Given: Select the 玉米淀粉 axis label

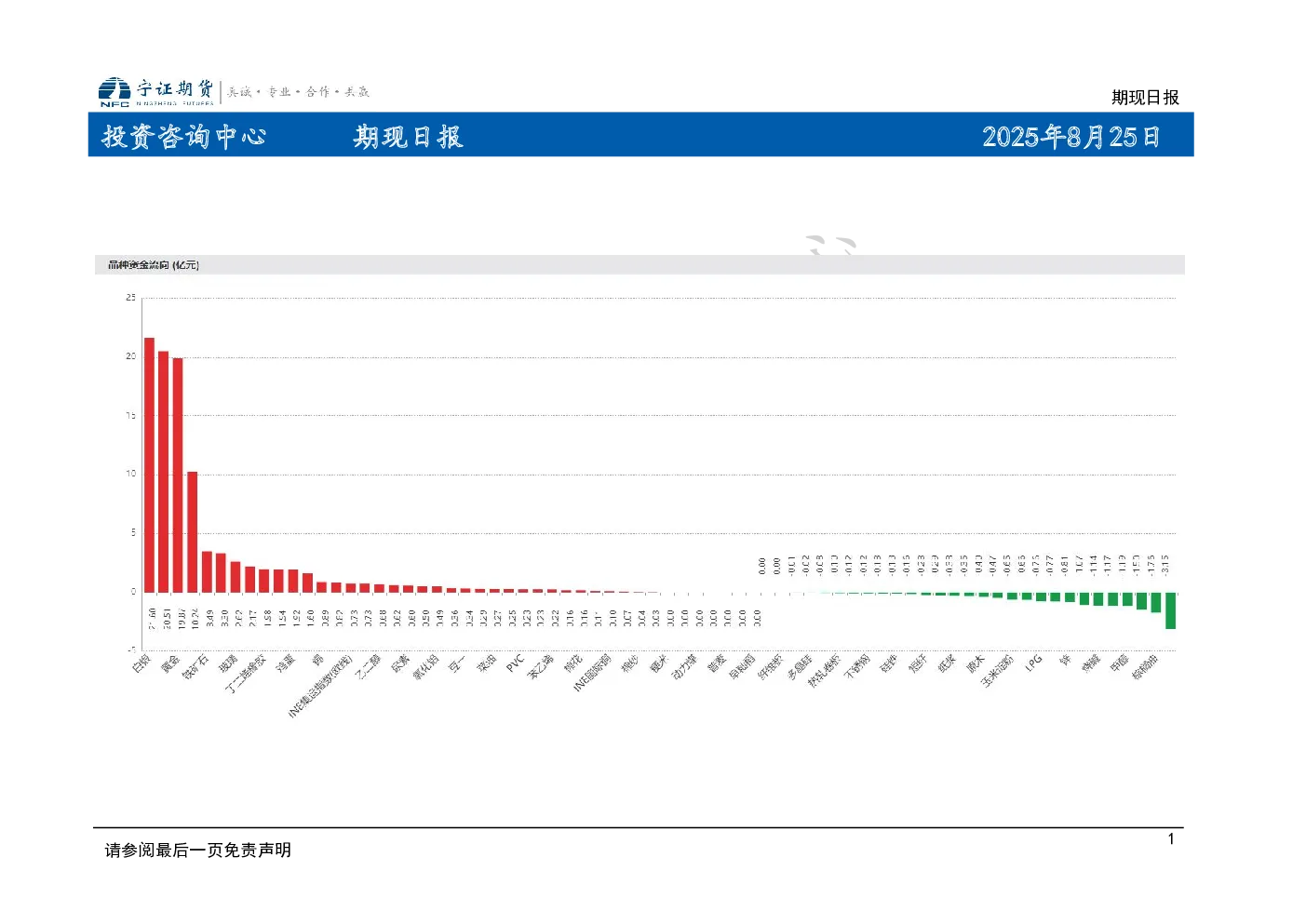Looking at the screenshot, I should [x=997, y=670].
